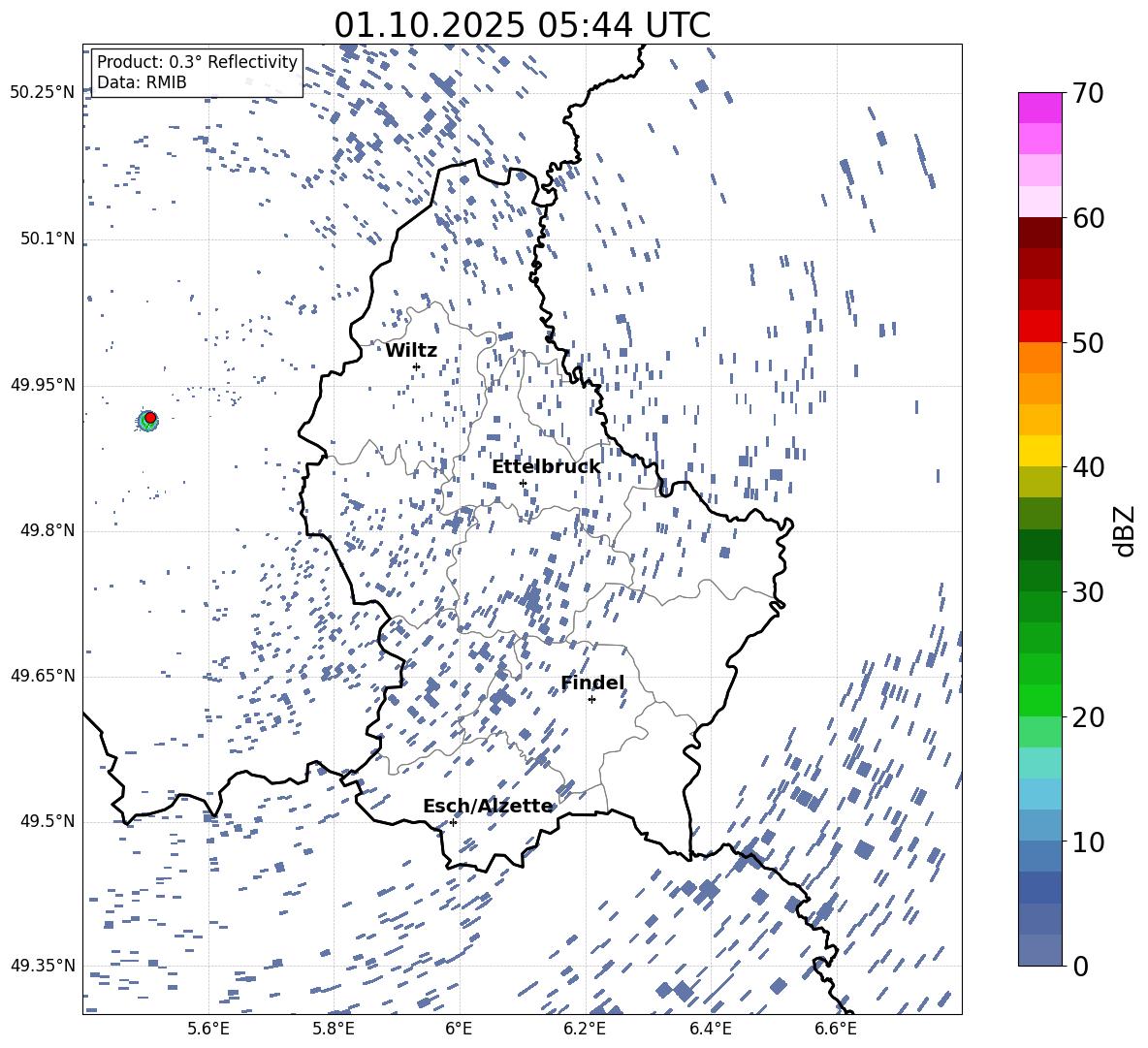The image size is (1148, 1048).
Task: Click the 50 colorbar tick label
Action: (x=1088, y=342)
